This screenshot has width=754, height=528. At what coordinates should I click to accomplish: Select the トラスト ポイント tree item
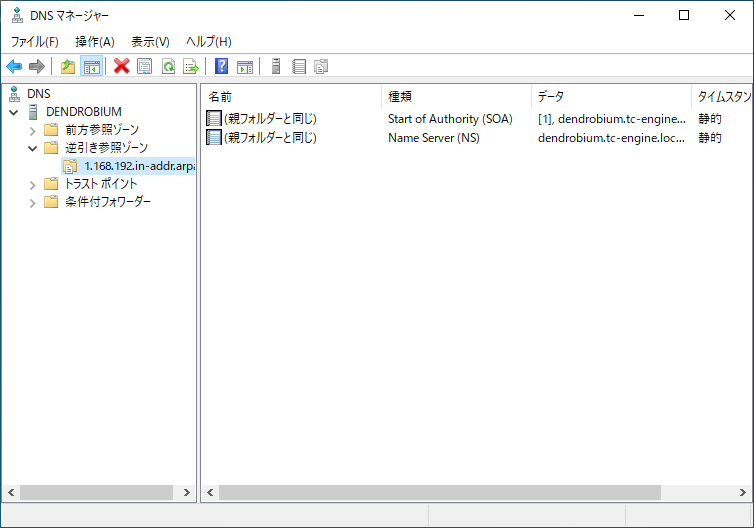point(101,184)
